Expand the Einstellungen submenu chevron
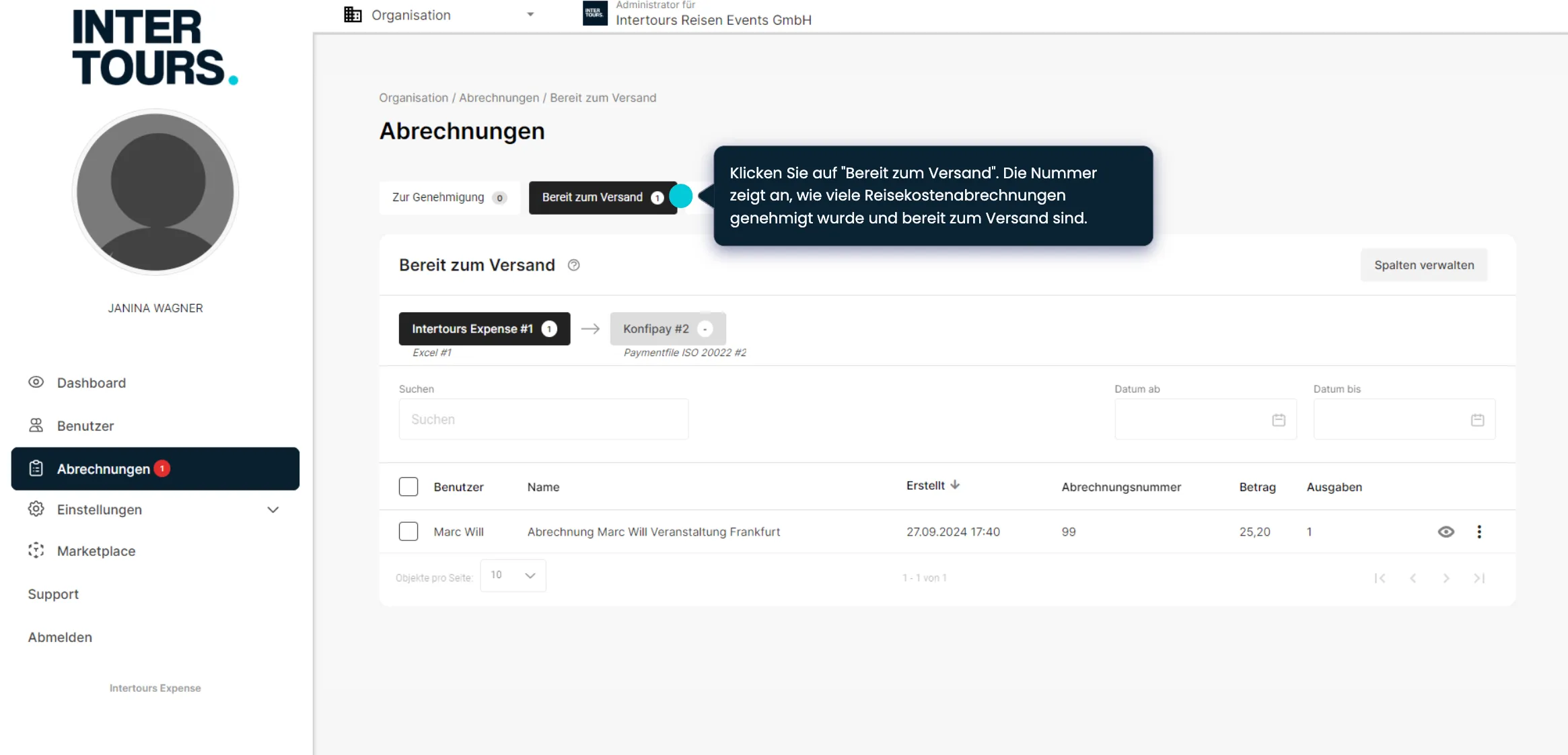The image size is (1568, 755). pos(273,509)
